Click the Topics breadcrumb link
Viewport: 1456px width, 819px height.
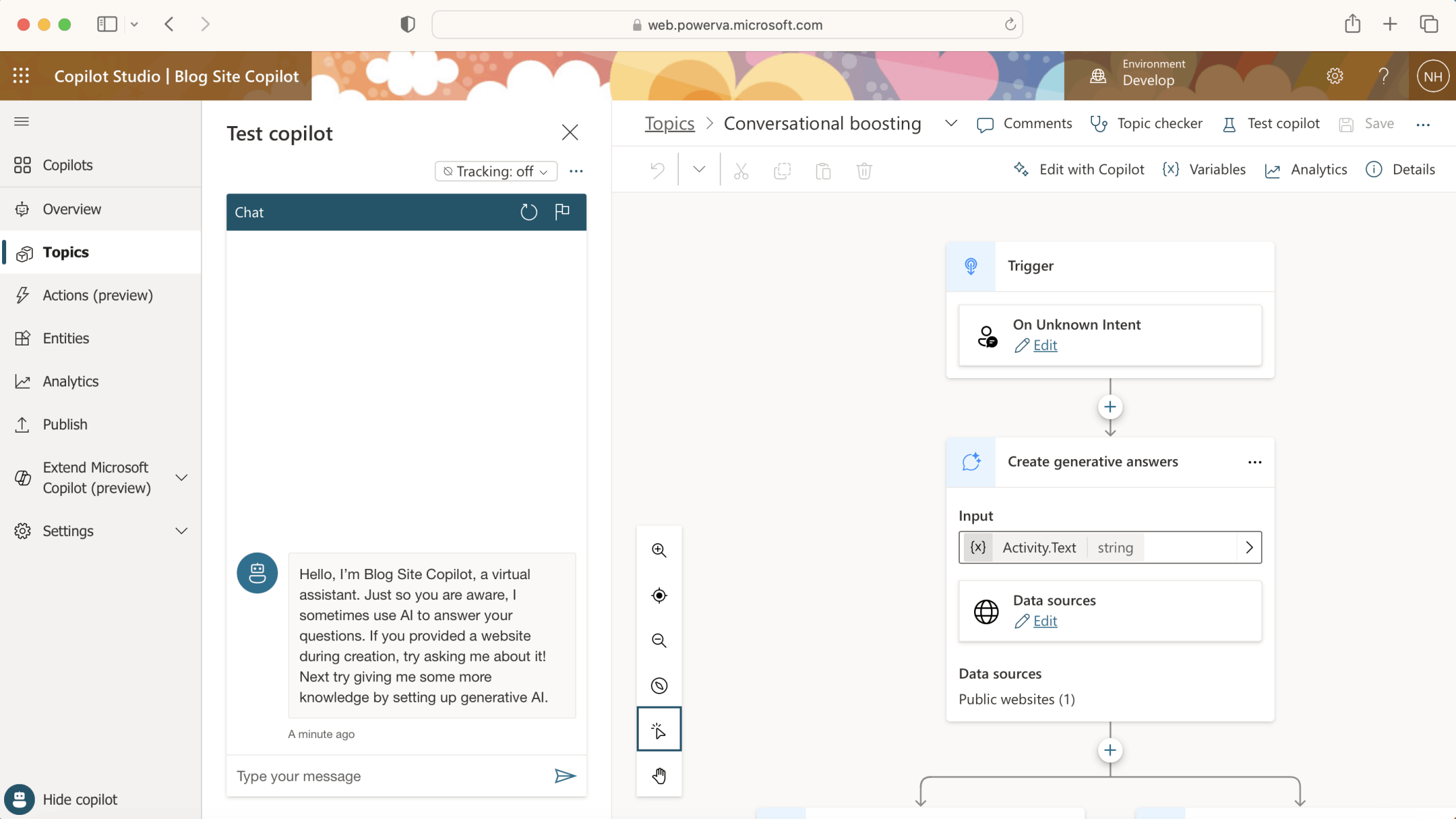click(x=669, y=123)
